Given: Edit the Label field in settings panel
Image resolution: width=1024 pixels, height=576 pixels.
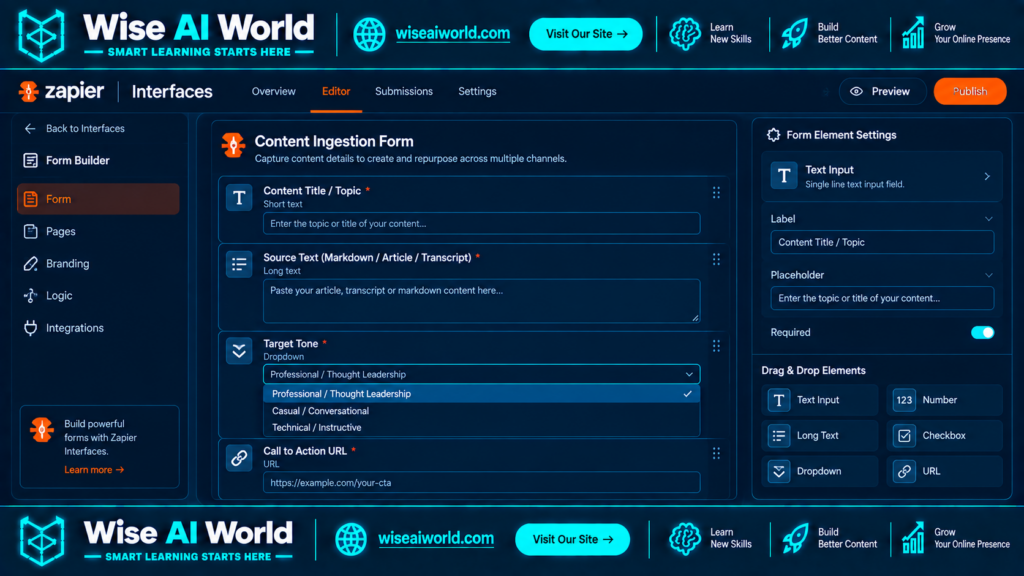Looking at the screenshot, I should [x=882, y=242].
